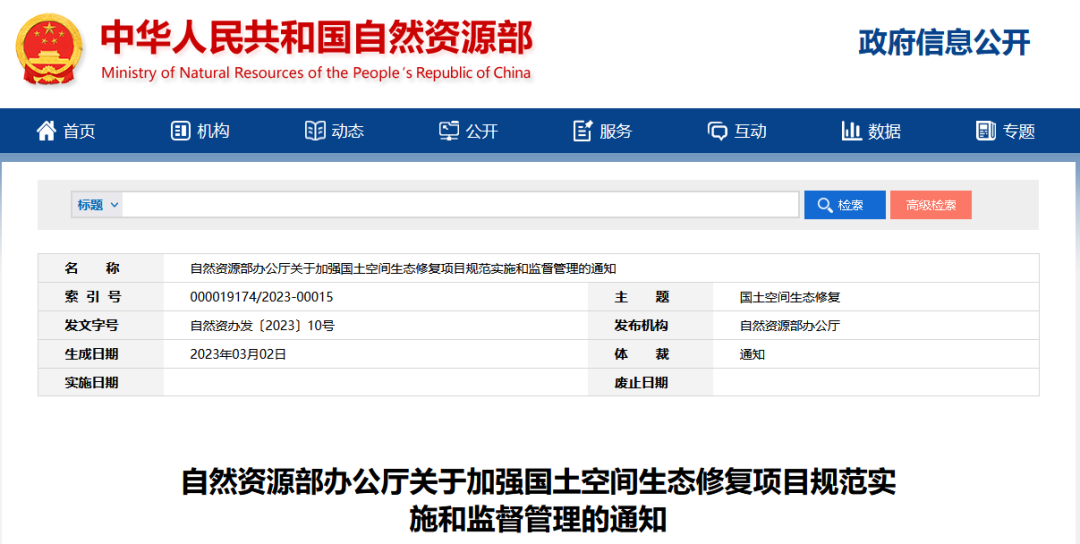Image resolution: width=1080 pixels, height=544 pixels.
Task: Click the bar chart icon for 数据
Action: click(852, 131)
